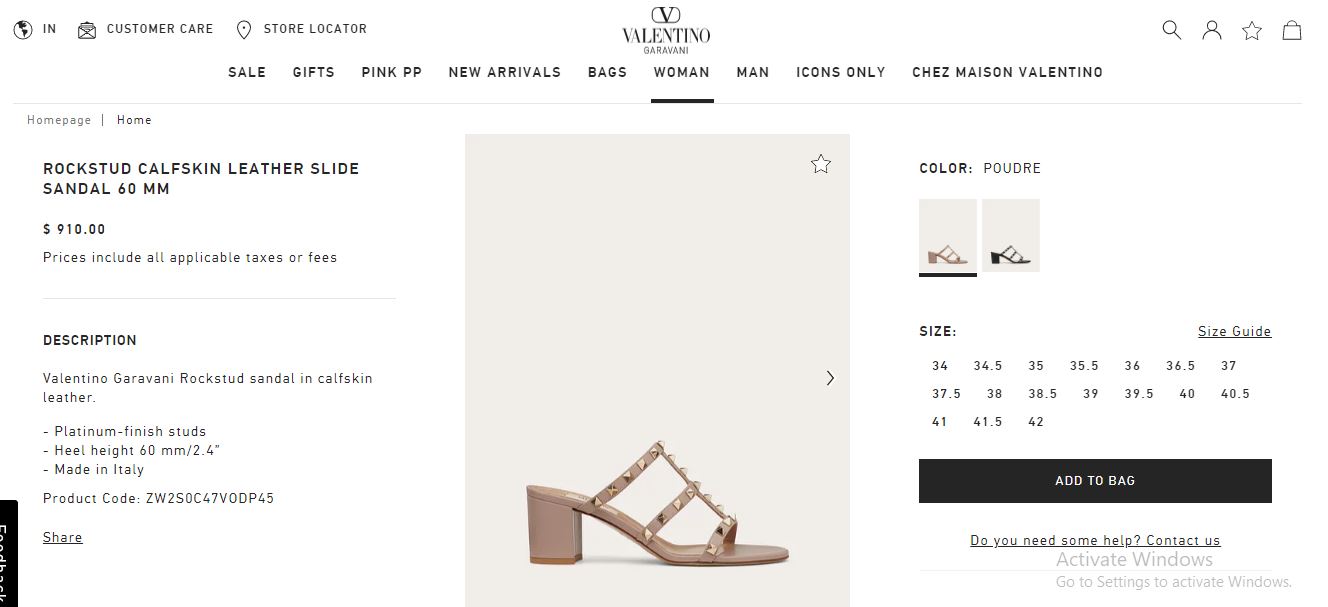The image size is (1328, 607).
Task: Click the Homepage breadcrumb link
Action: click(x=59, y=120)
